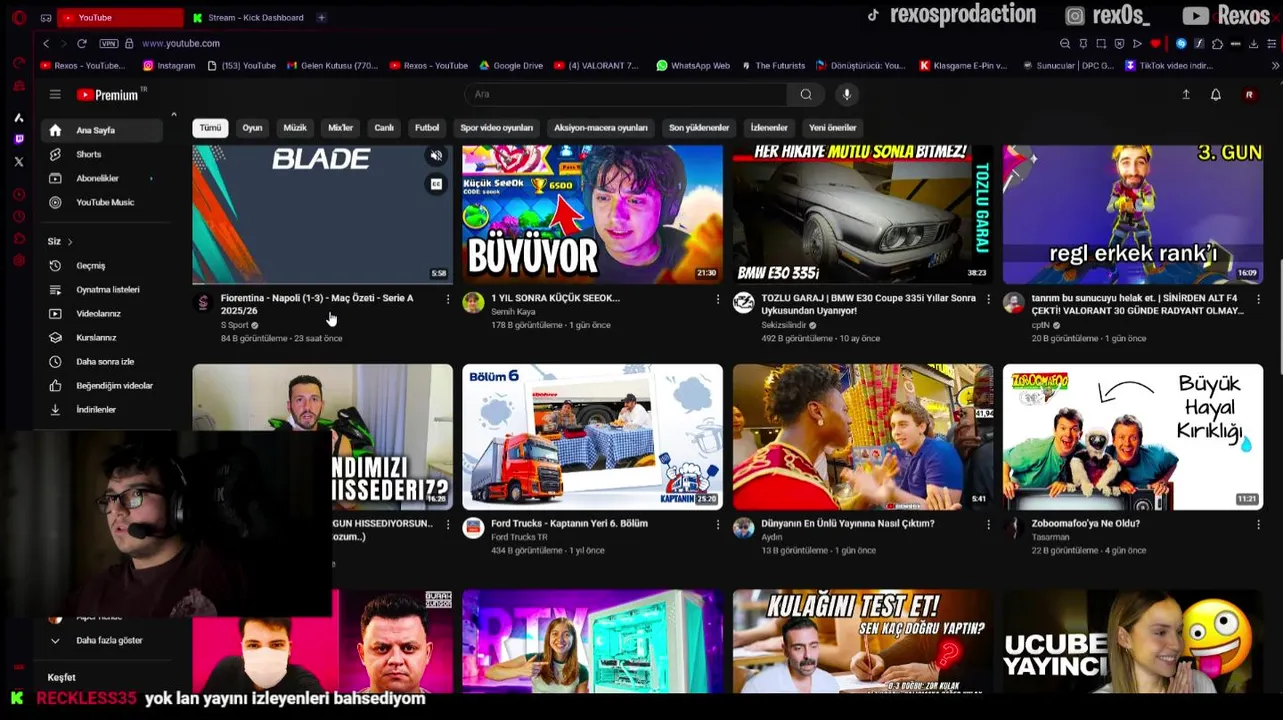
Task: Open Semih Kaya channel link
Action: coord(513,312)
